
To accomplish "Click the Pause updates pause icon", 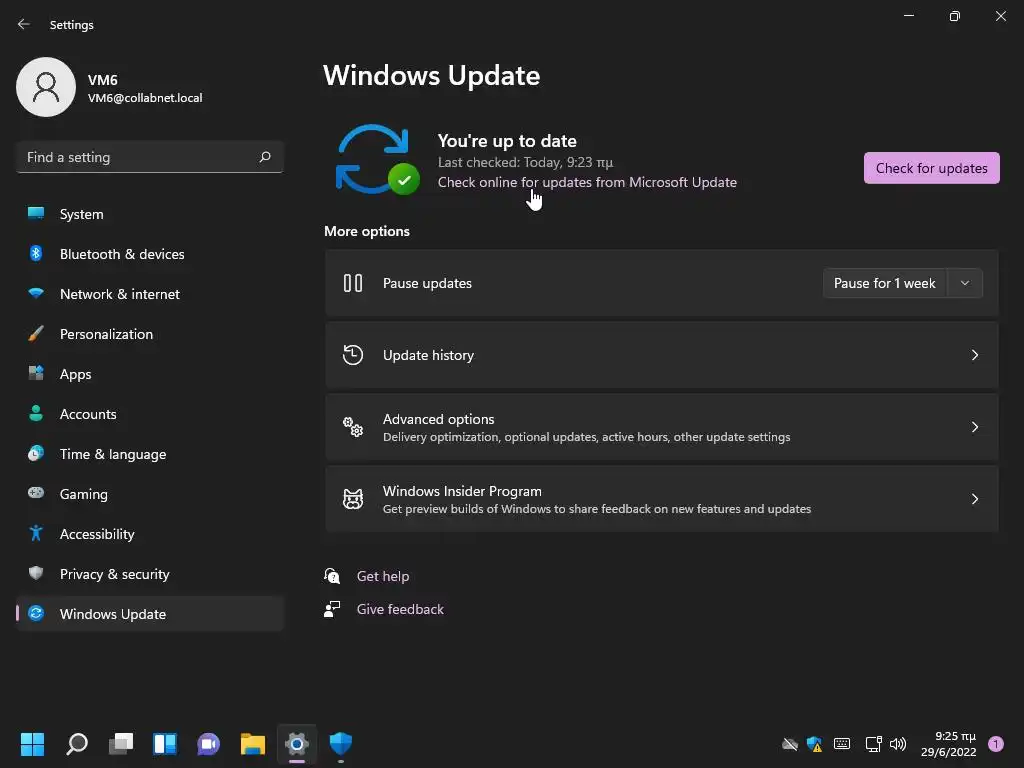I will pyautogui.click(x=353, y=283).
